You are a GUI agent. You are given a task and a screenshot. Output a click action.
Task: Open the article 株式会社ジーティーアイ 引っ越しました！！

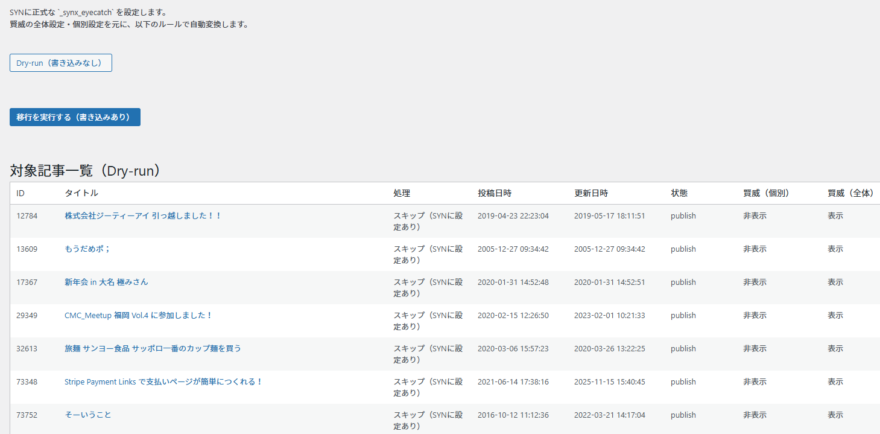(x=143, y=216)
